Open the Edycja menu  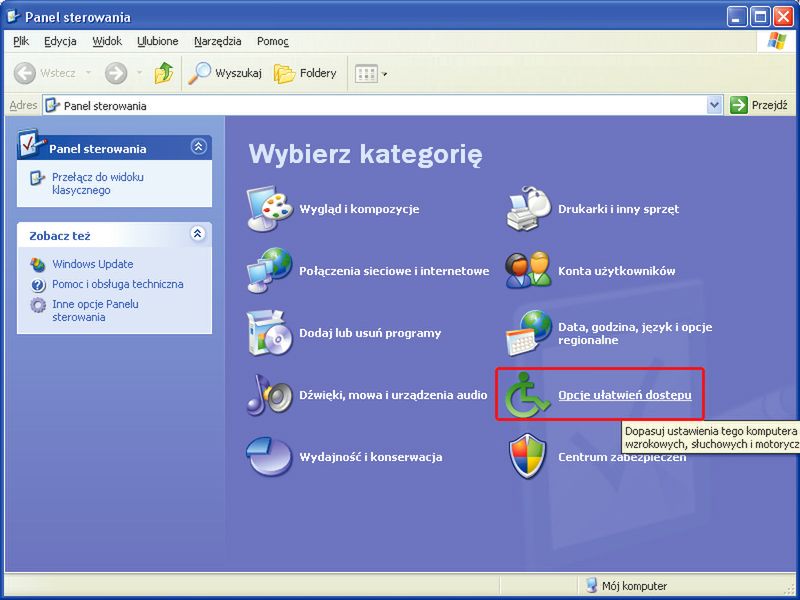(60, 41)
